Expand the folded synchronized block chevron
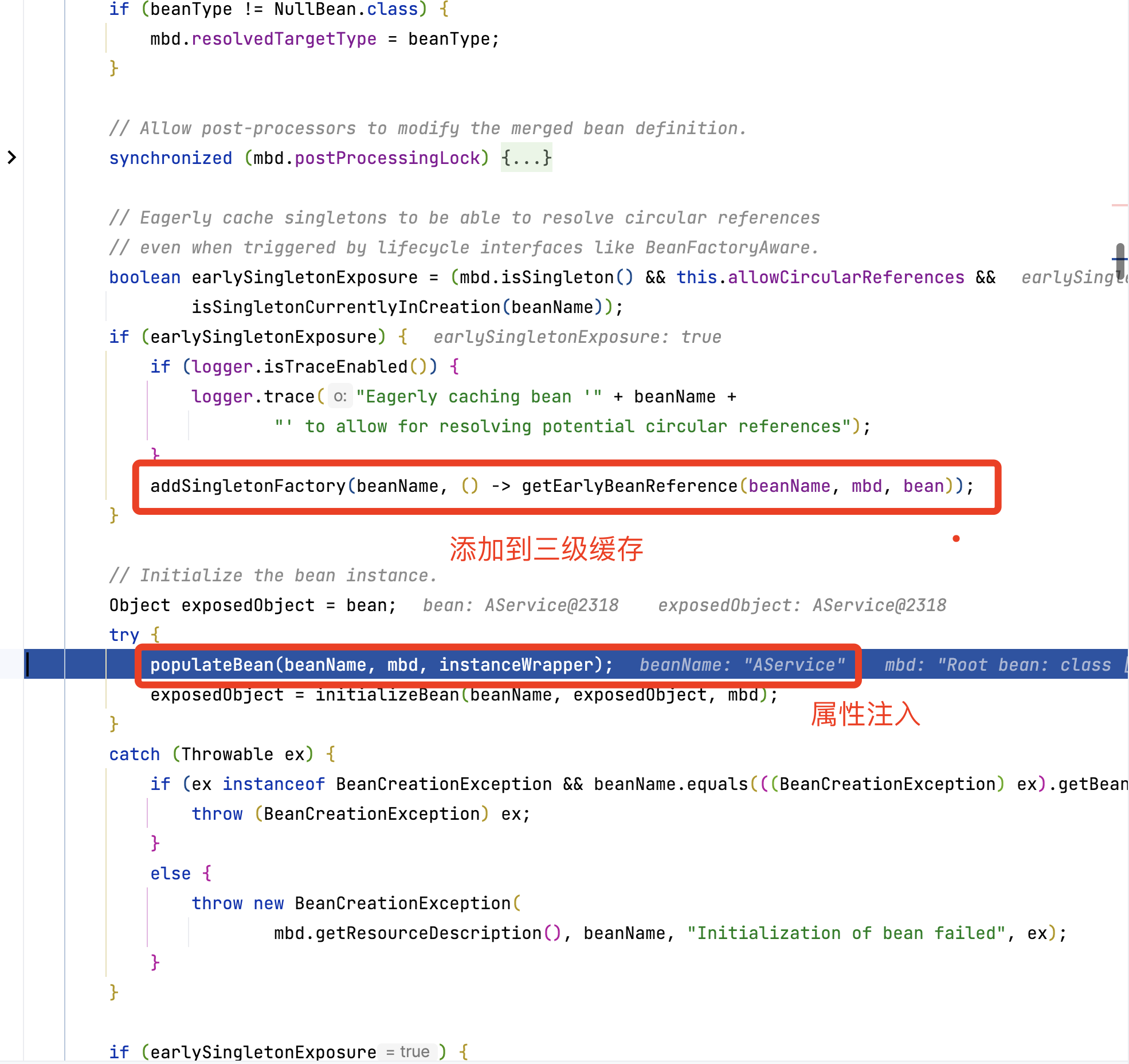The width and height of the screenshot is (1129, 1064). pos(11,157)
